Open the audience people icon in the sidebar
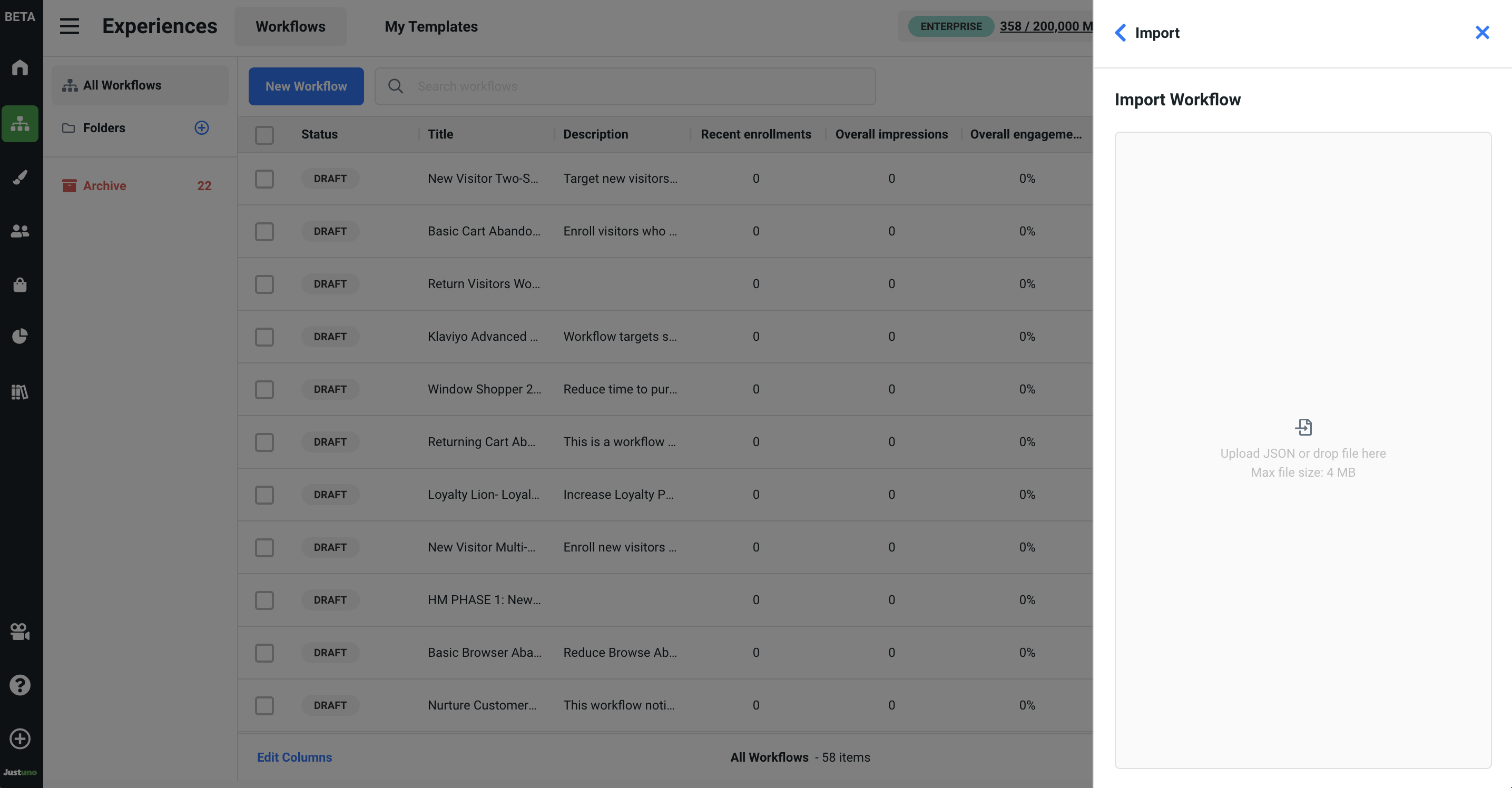 [x=20, y=231]
